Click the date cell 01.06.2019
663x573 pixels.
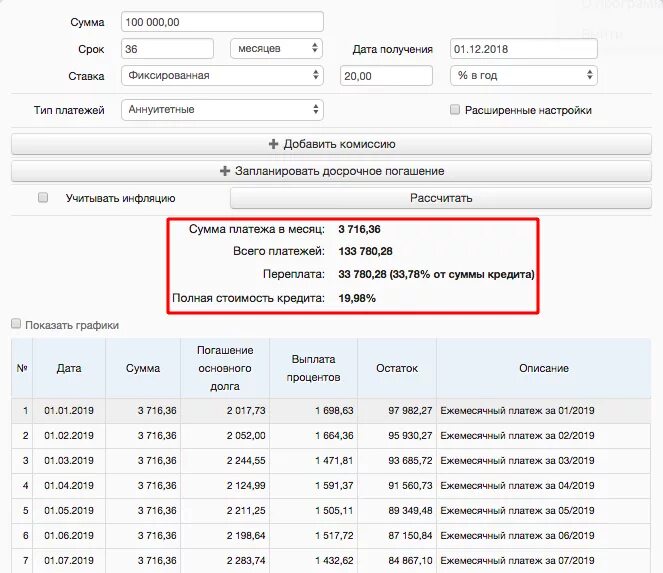click(69, 535)
